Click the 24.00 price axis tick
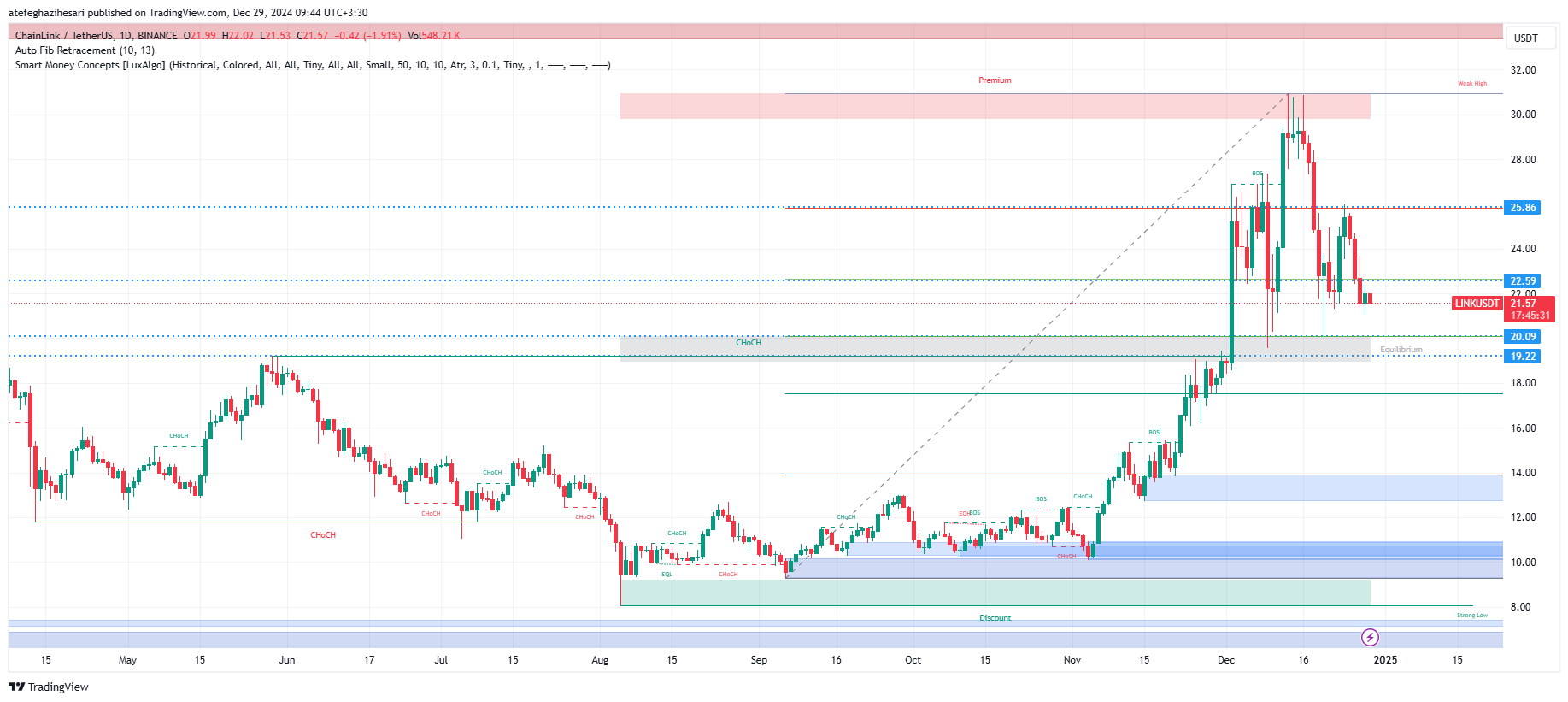This screenshot has height=702, width=1568. [x=1523, y=249]
